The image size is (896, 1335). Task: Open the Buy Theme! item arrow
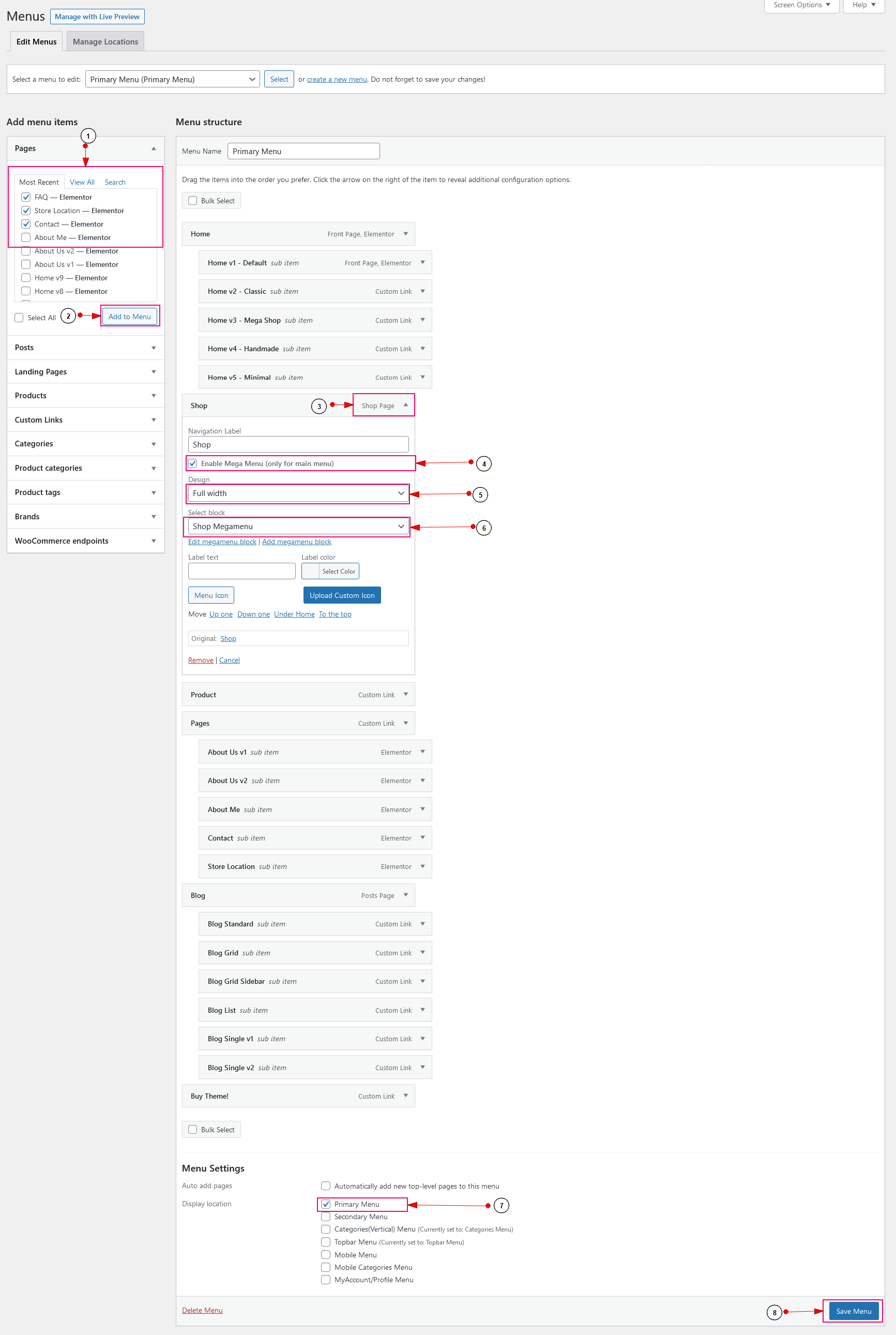click(405, 1096)
